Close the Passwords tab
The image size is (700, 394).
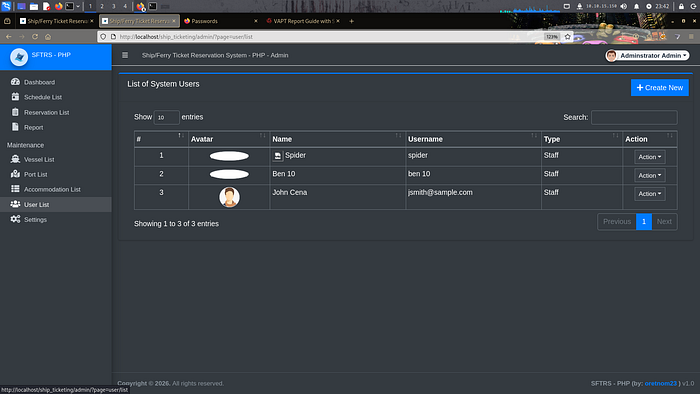click(x=256, y=21)
